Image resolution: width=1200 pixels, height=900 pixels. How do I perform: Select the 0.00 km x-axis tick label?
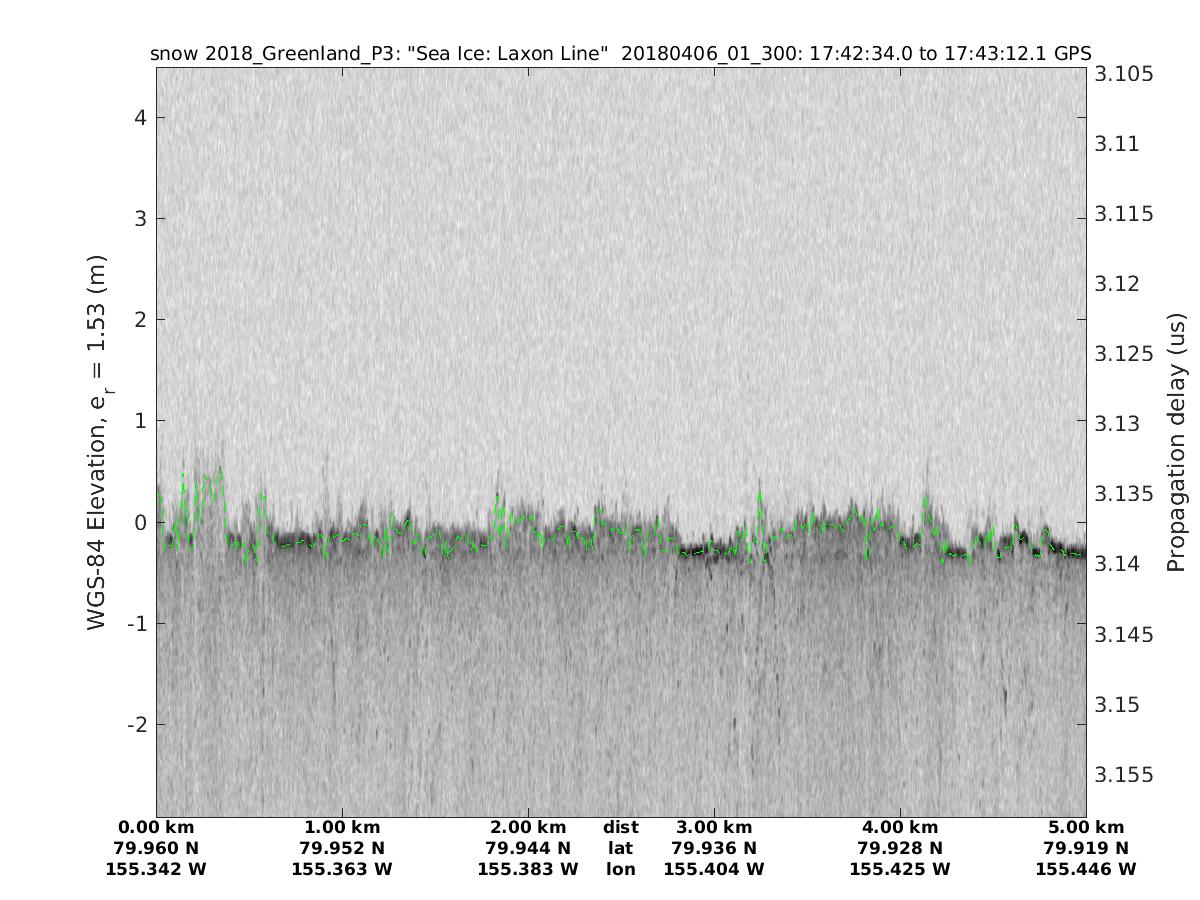[x=156, y=827]
